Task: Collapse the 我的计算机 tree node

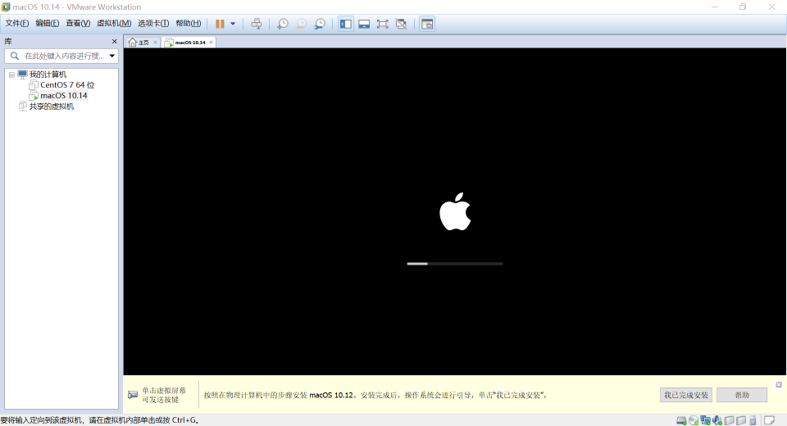Action: [x=12, y=75]
